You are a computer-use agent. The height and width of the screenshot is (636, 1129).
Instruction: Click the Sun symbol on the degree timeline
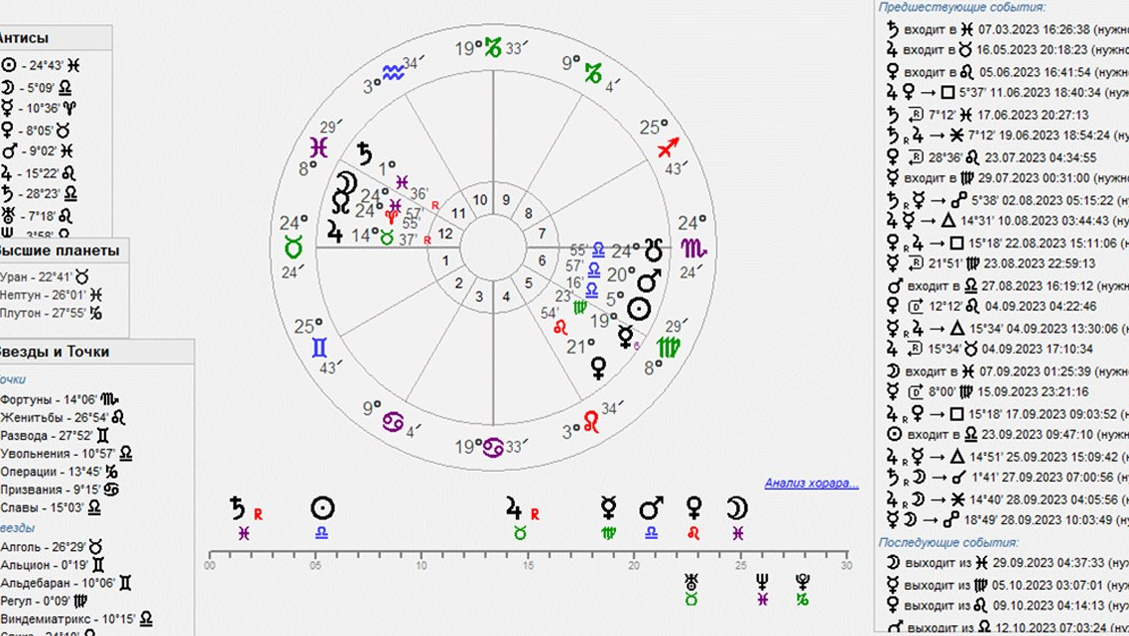click(x=322, y=508)
